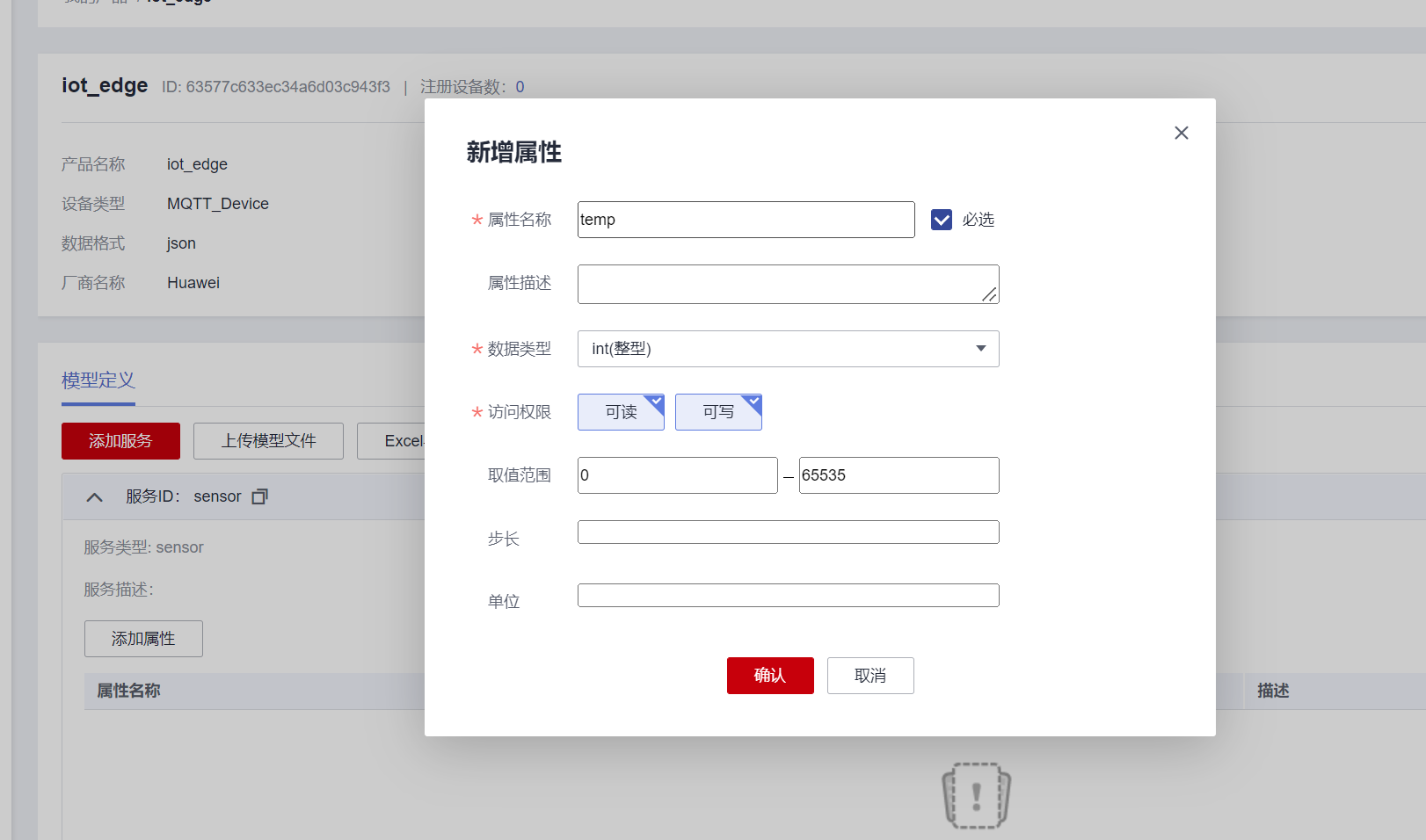Click the 属性名称 input containing temp
Screen dimensions: 1426x840
coord(746,220)
